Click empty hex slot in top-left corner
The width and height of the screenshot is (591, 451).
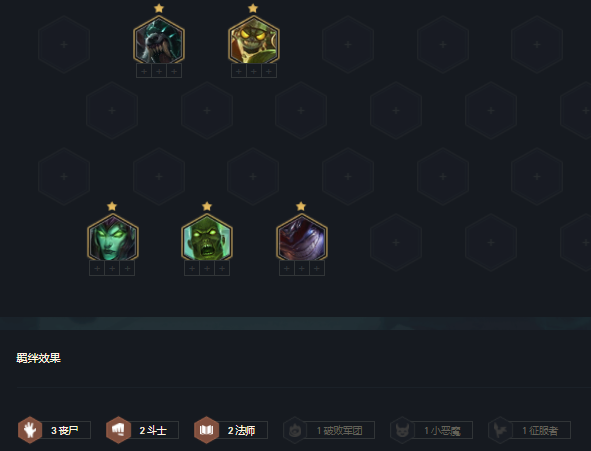[x=64, y=44]
